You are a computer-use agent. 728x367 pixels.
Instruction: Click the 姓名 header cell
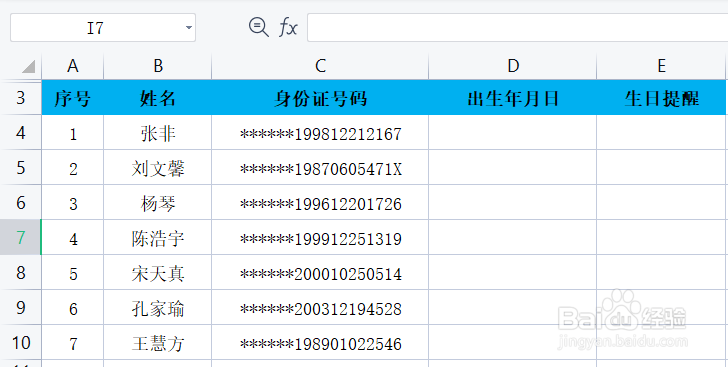click(158, 98)
